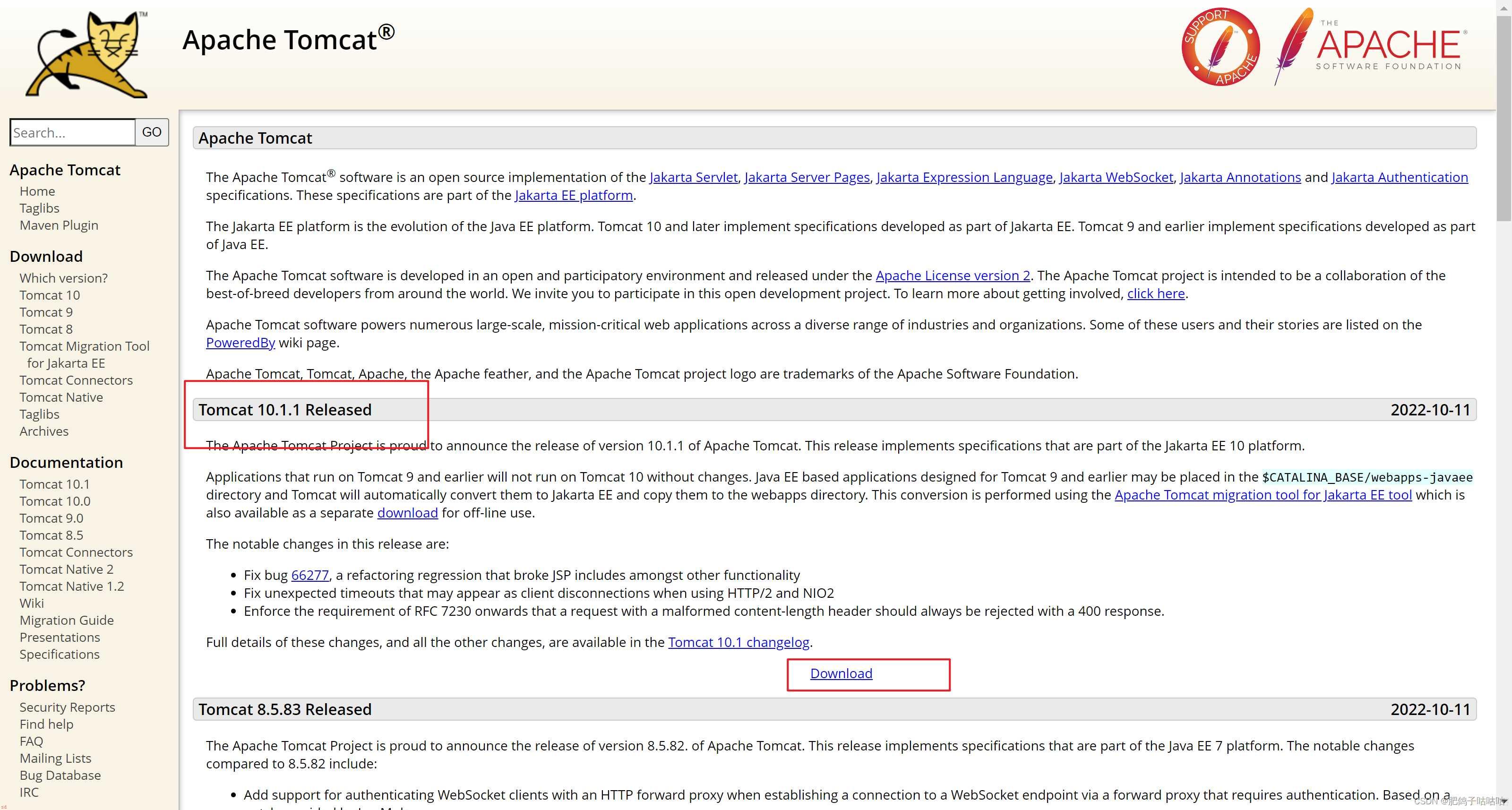This screenshot has height=810, width=1512.
Task: Open Tomcat Migration Tool for Jakarta EE
Action: (x=85, y=354)
